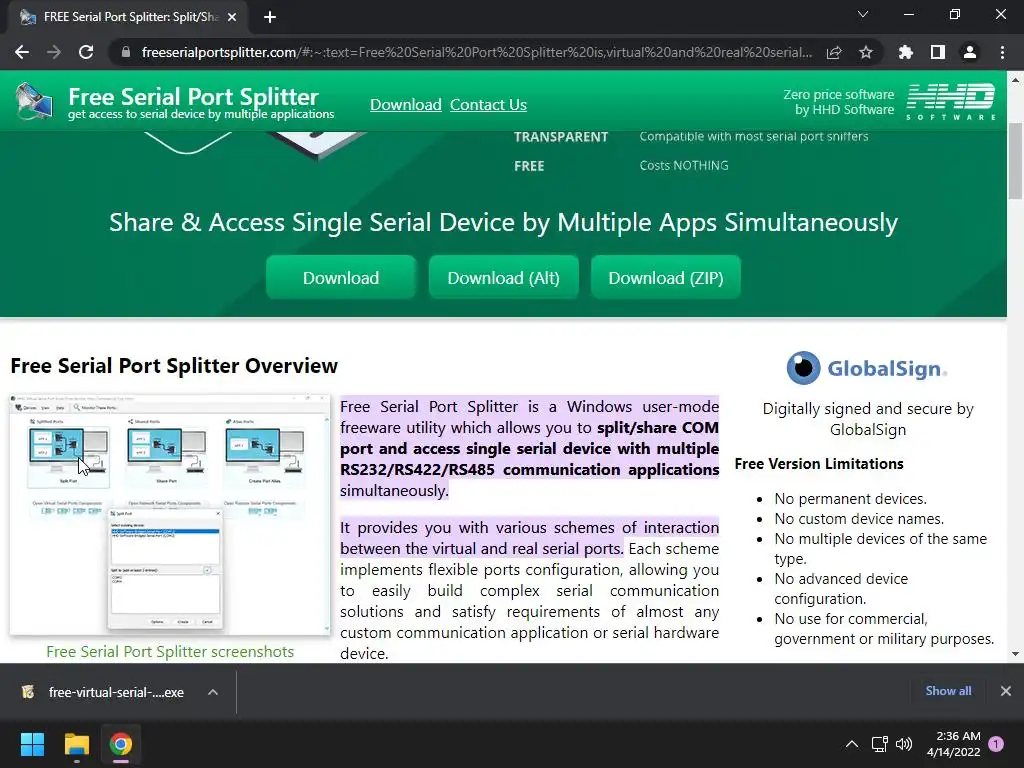The image size is (1024, 768).
Task: Open the tab search chevron
Action: pos(863,14)
